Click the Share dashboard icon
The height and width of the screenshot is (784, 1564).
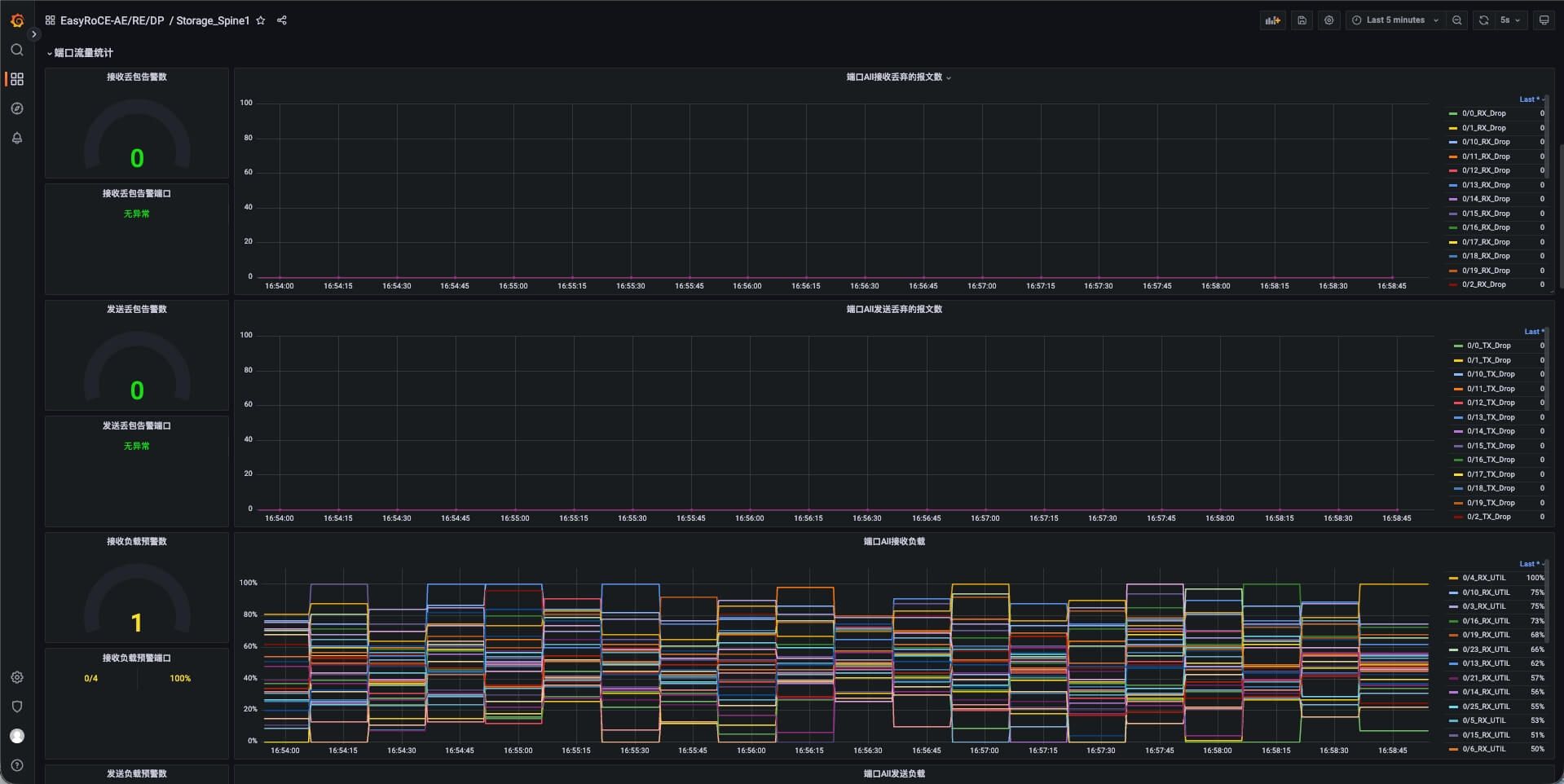tap(282, 20)
